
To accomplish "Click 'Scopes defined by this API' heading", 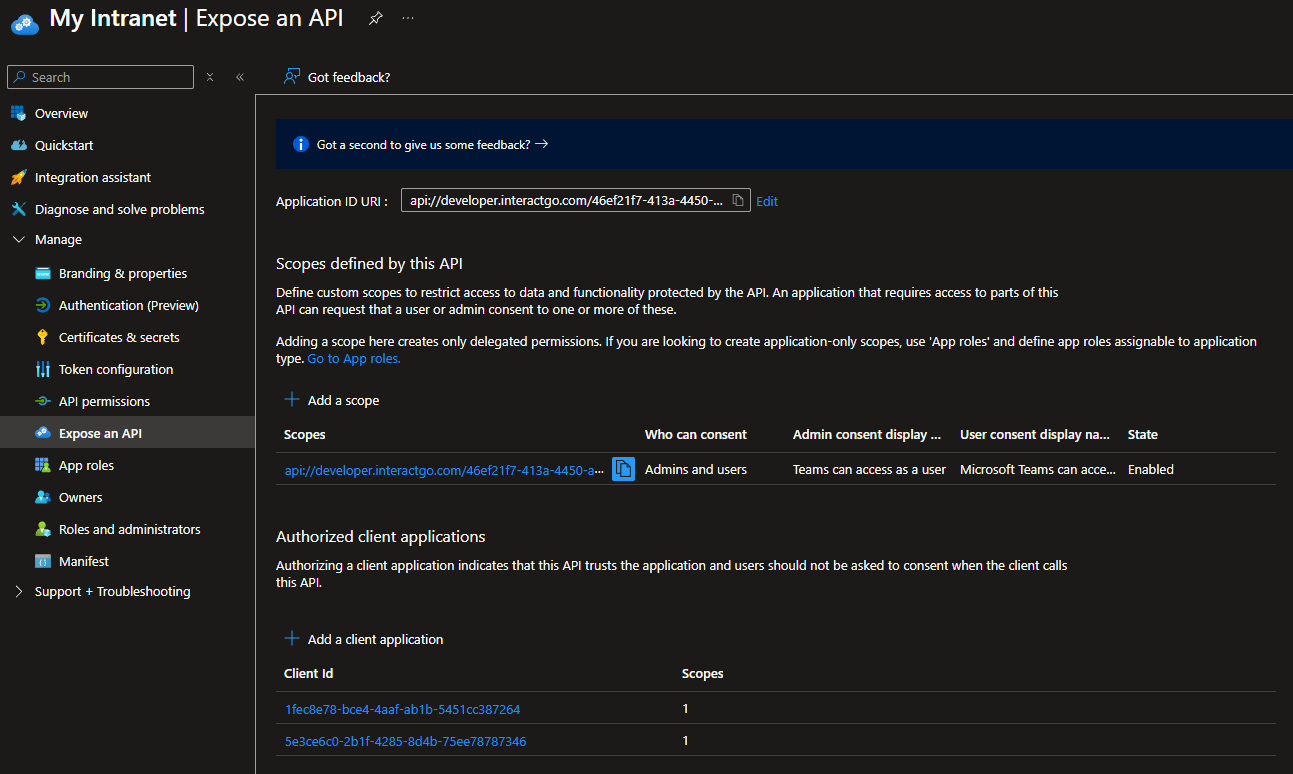I will tap(369, 263).
